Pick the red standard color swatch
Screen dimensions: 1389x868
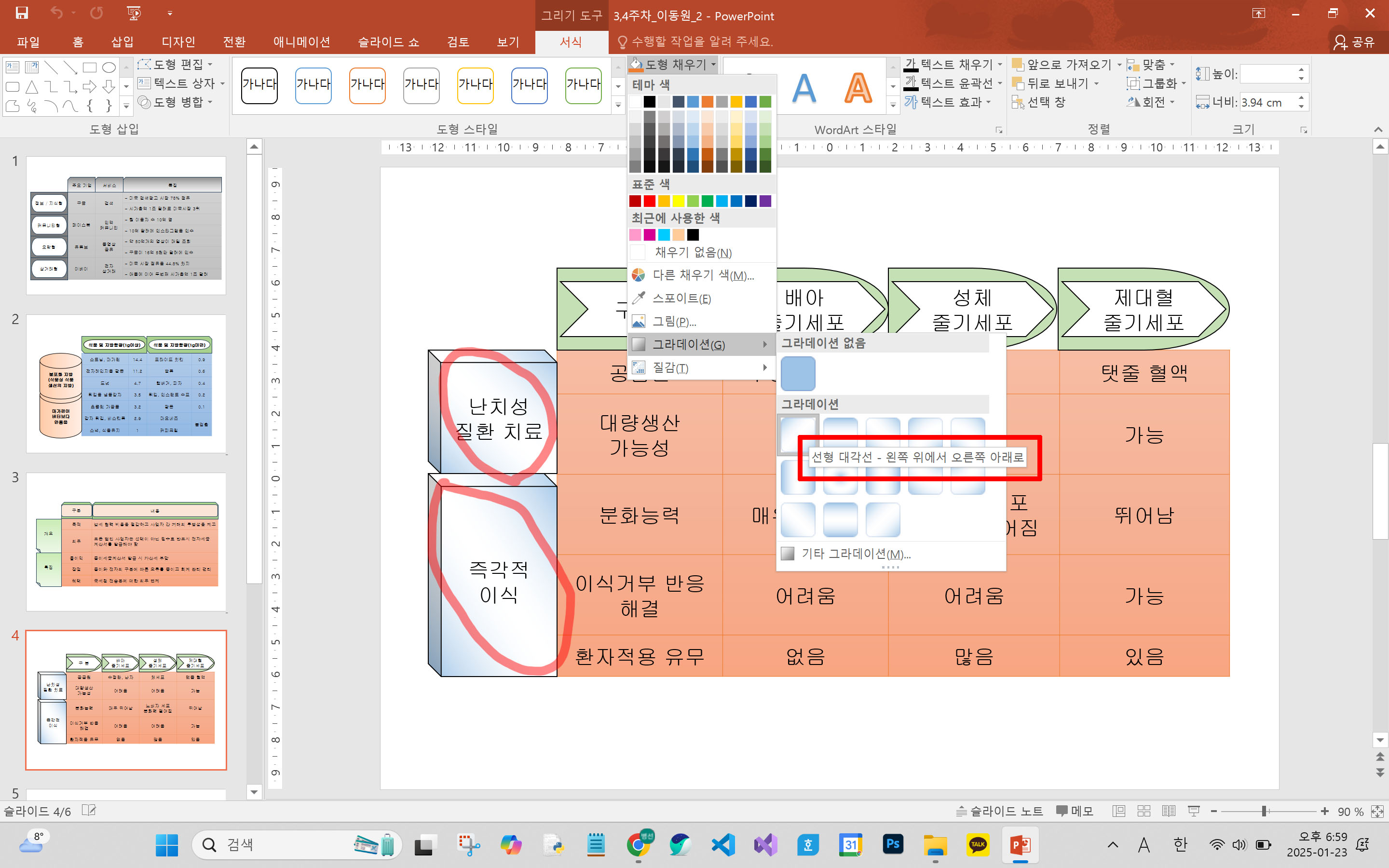tap(649, 201)
